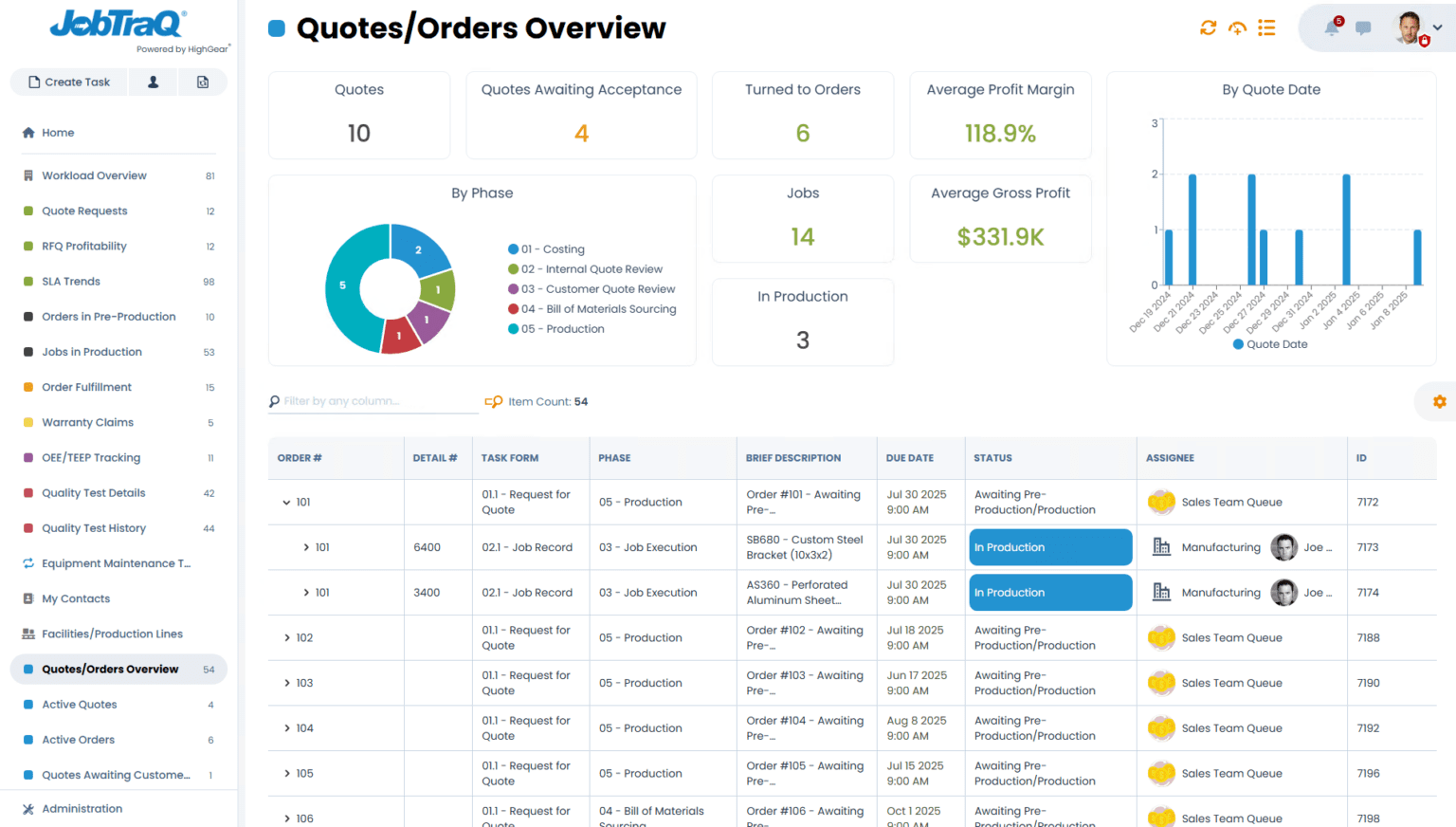Image resolution: width=1456 pixels, height=827 pixels.
Task: Open the chat messages icon
Action: (1363, 28)
